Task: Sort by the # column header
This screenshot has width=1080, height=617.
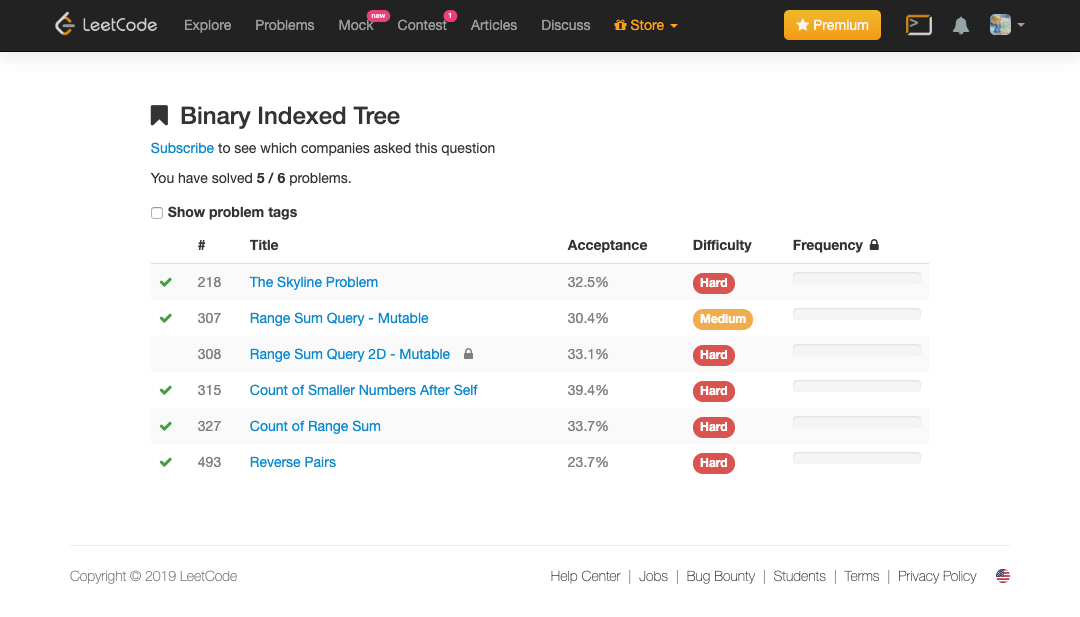Action: click(201, 245)
